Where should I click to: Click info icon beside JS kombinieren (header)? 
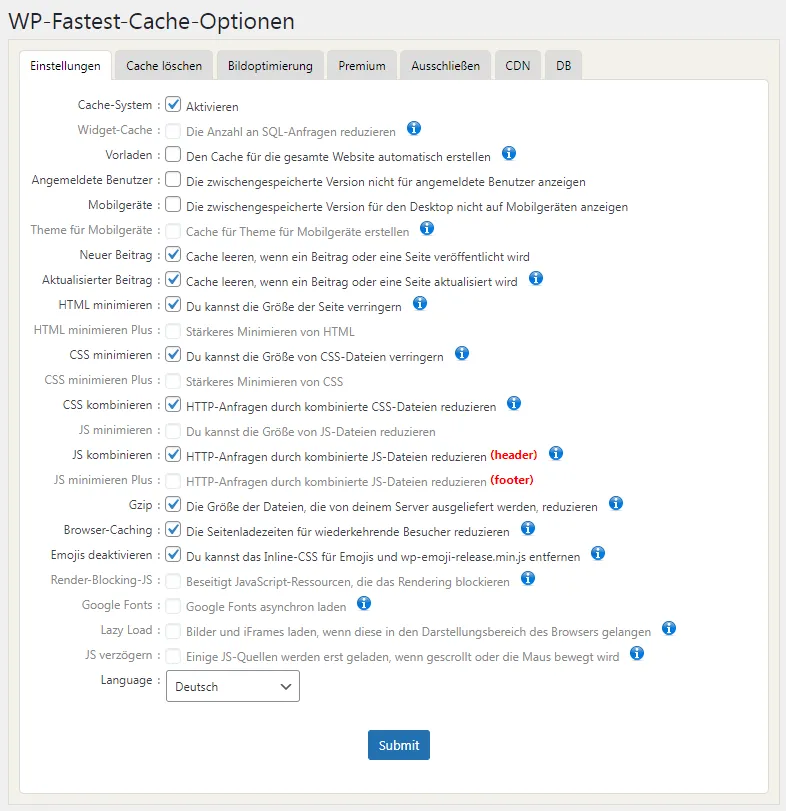point(556,453)
